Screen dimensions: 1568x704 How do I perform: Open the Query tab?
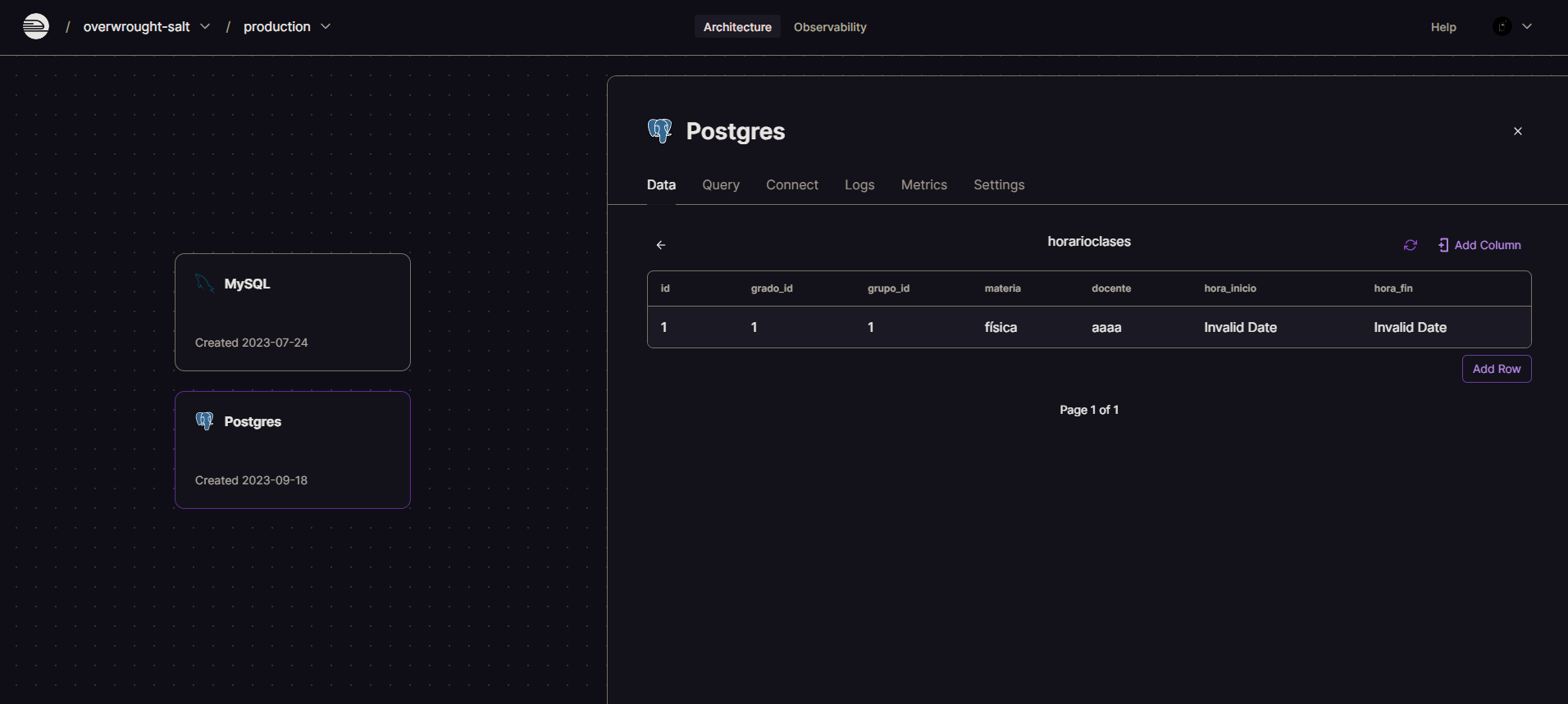tap(721, 185)
